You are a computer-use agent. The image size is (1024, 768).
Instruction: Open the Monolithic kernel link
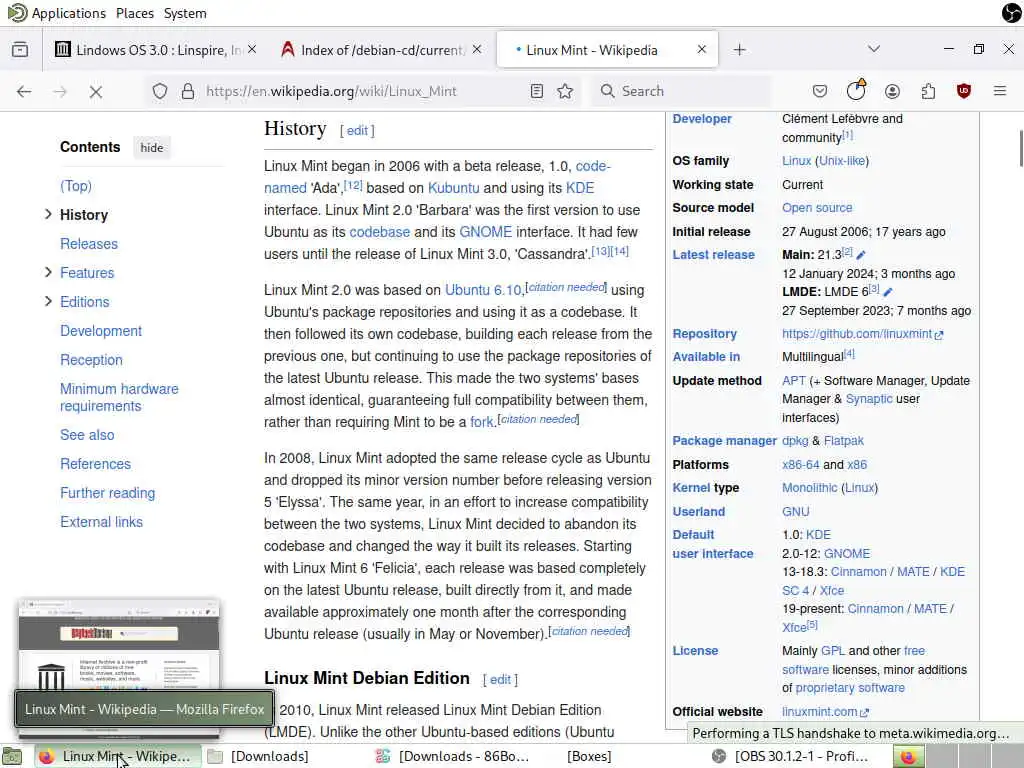pos(809,488)
